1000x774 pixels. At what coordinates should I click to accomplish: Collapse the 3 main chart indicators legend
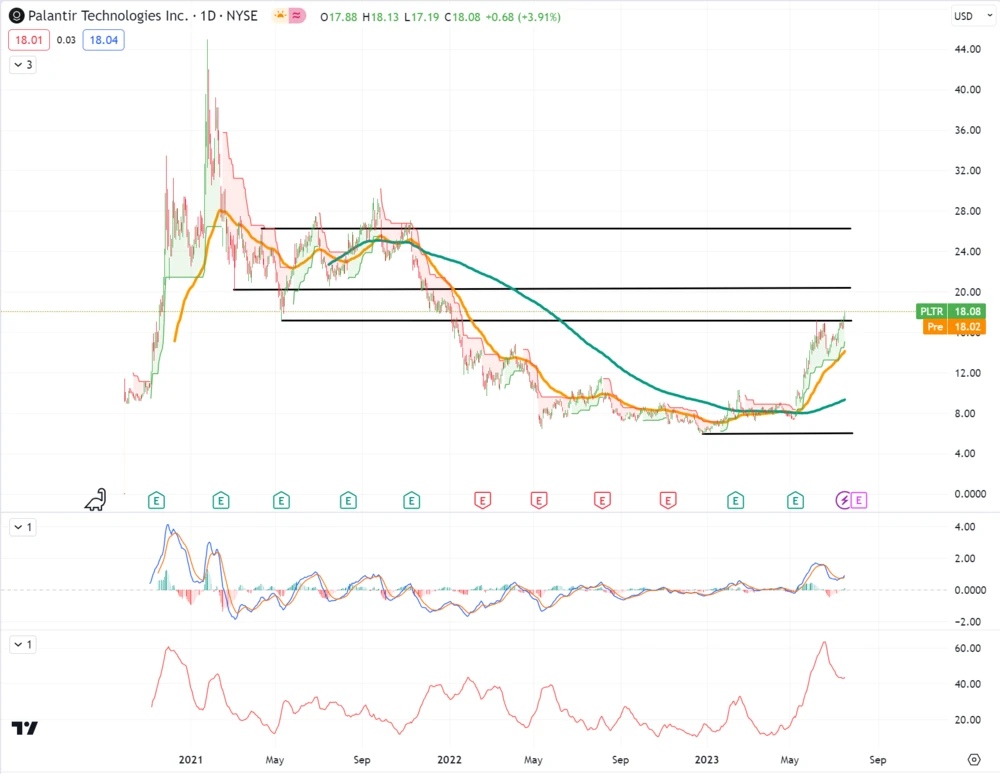pyautogui.click(x=23, y=65)
